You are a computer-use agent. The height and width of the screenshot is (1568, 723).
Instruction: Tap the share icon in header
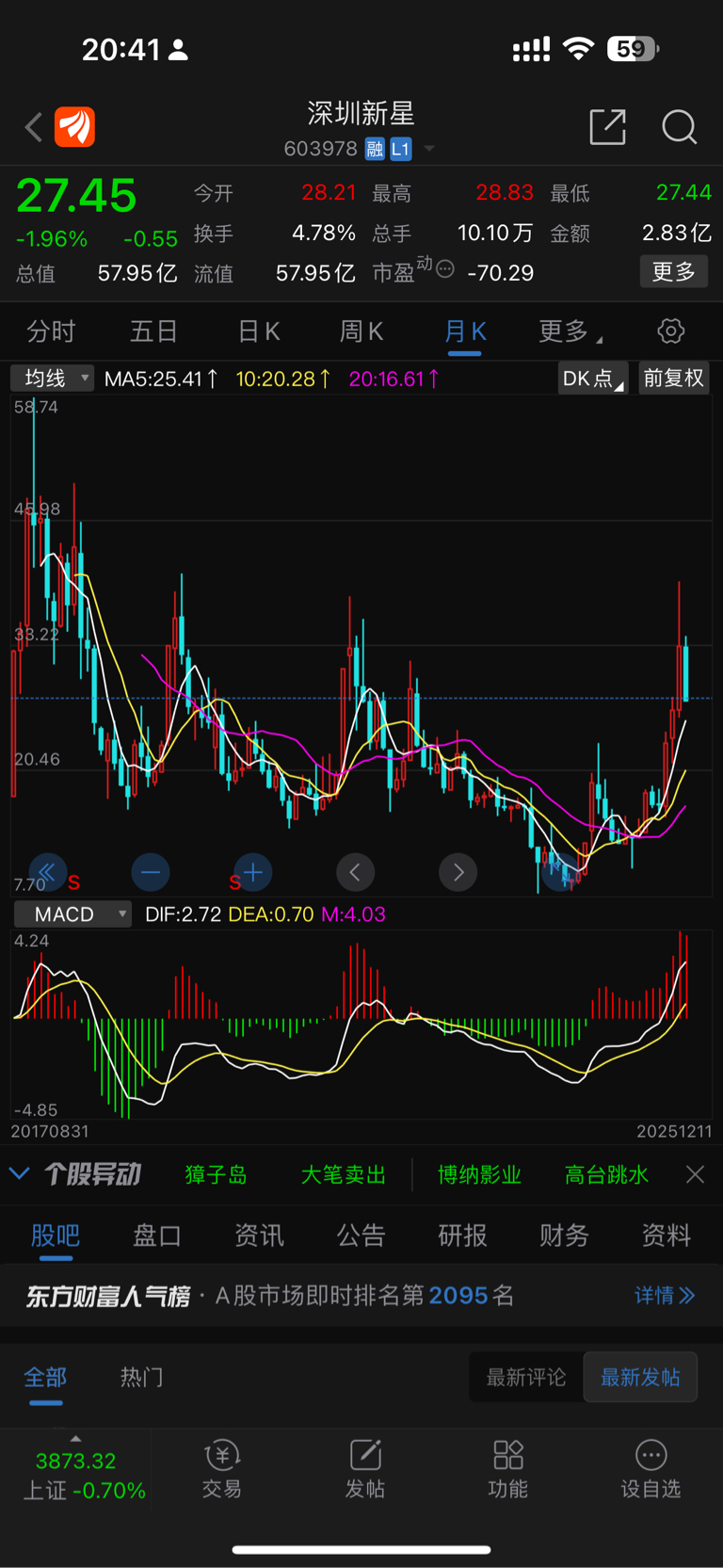click(607, 127)
